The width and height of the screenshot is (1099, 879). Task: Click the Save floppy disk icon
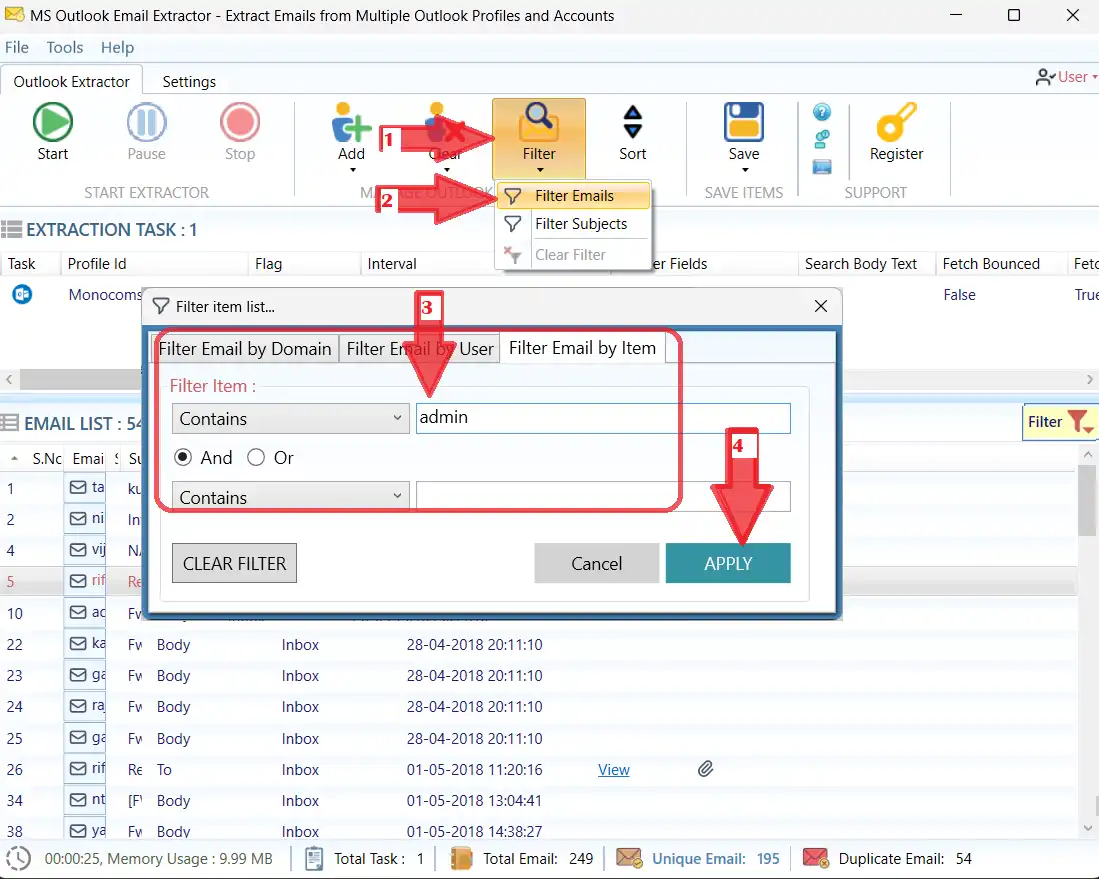(744, 122)
